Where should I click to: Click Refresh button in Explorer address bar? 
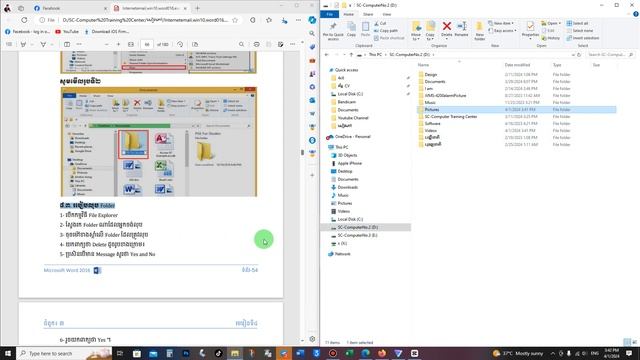[579, 55]
